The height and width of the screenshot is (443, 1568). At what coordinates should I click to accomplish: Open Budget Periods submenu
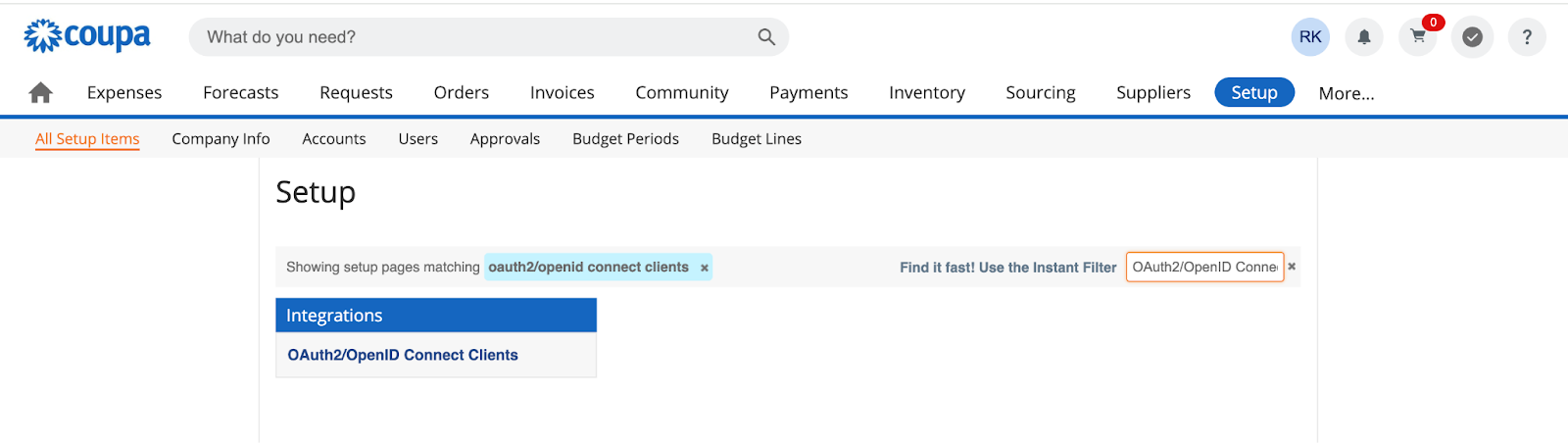(x=626, y=139)
